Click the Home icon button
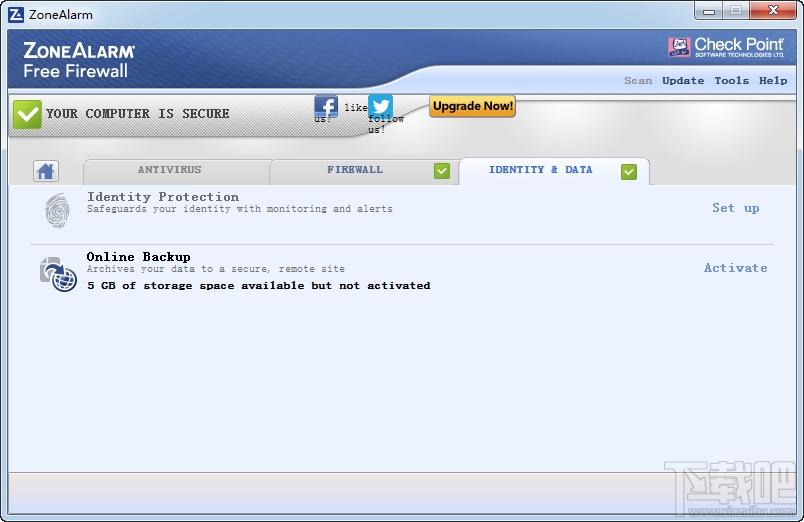 click(46, 171)
